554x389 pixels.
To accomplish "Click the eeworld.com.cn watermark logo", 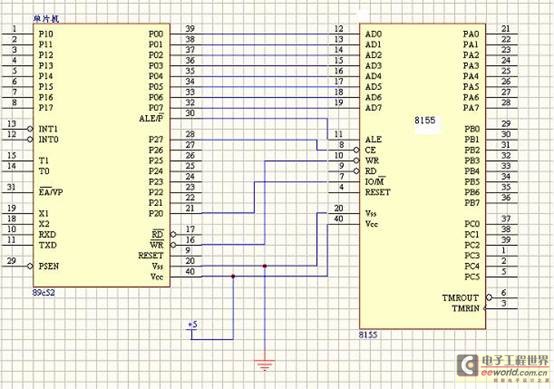I will (x=503, y=367).
